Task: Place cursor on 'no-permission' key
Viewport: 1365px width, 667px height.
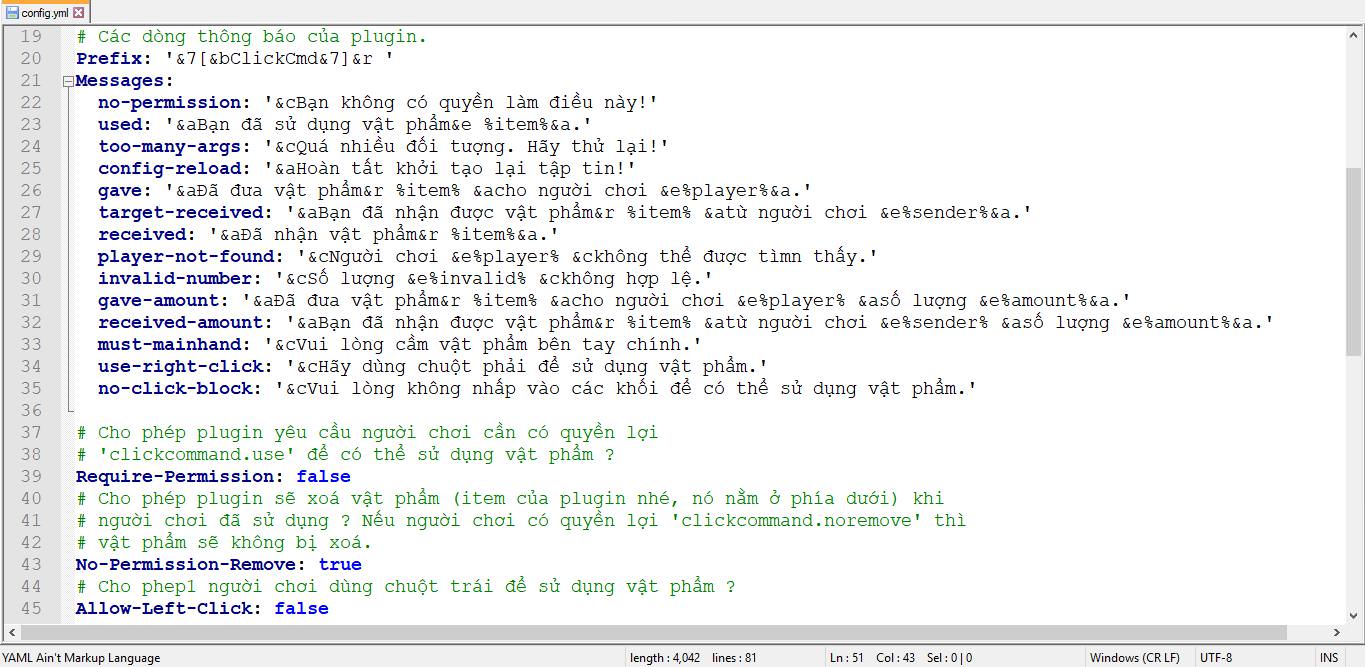Action: (169, 103)
